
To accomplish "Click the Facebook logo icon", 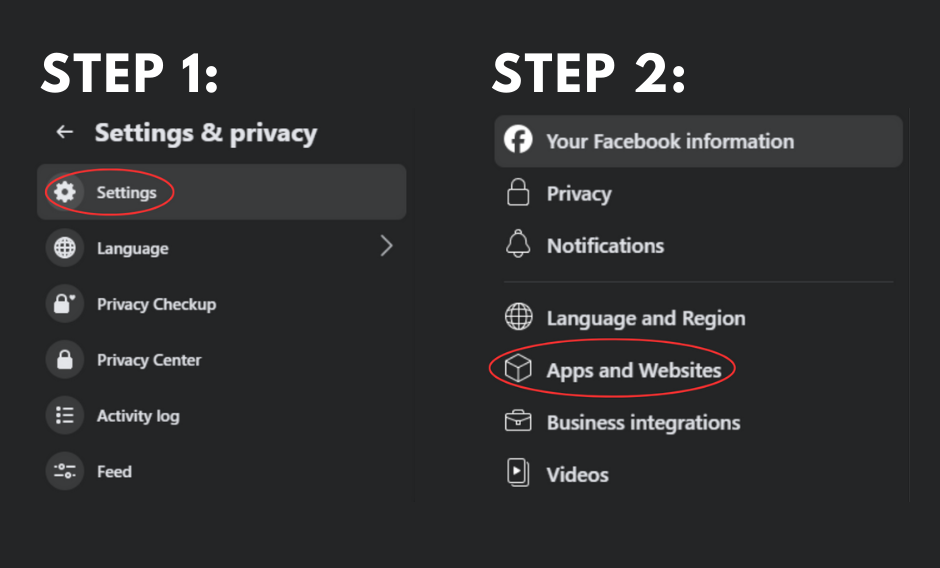I will tap(518, 141).
